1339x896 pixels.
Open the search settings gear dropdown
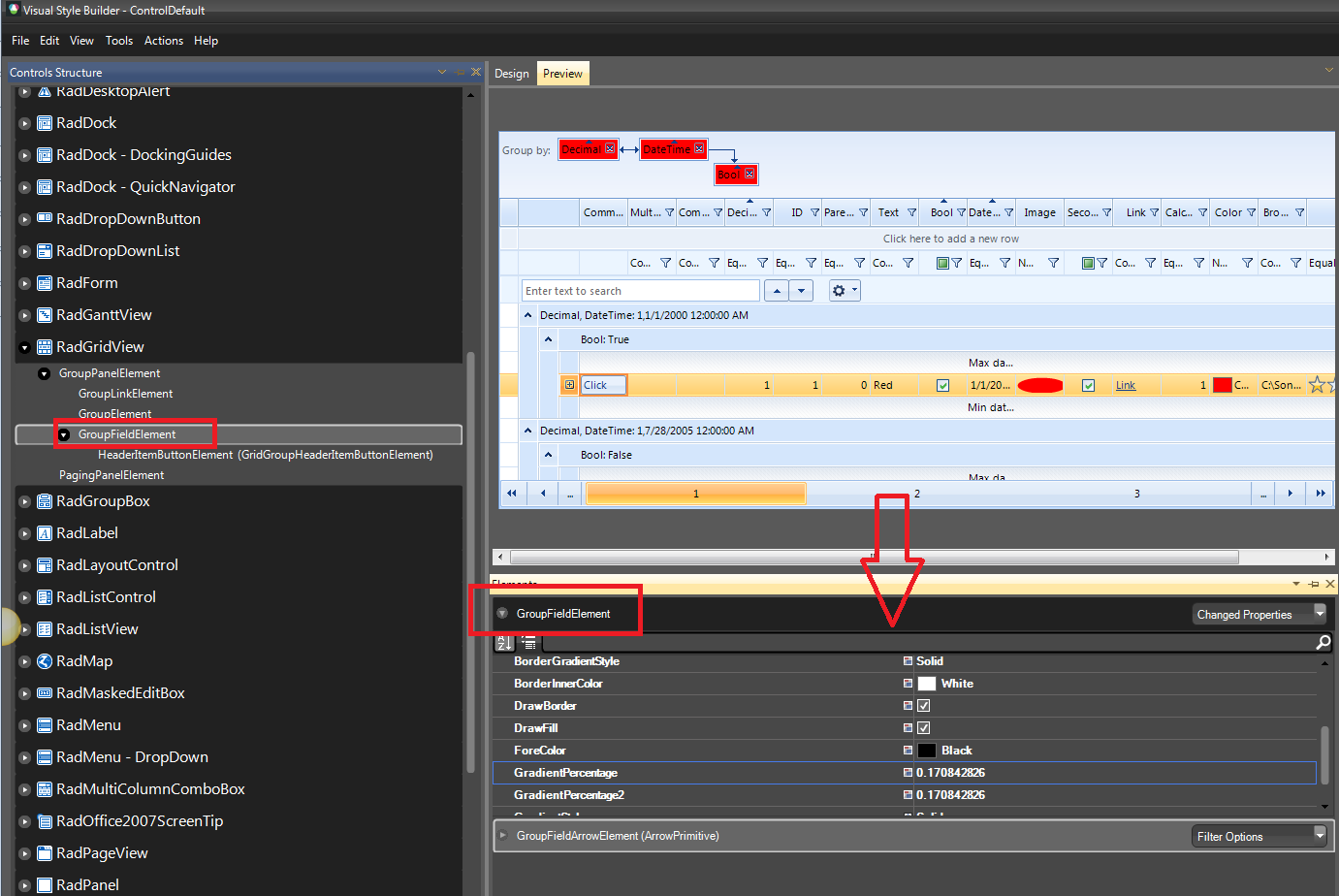(x=845, y=291)
